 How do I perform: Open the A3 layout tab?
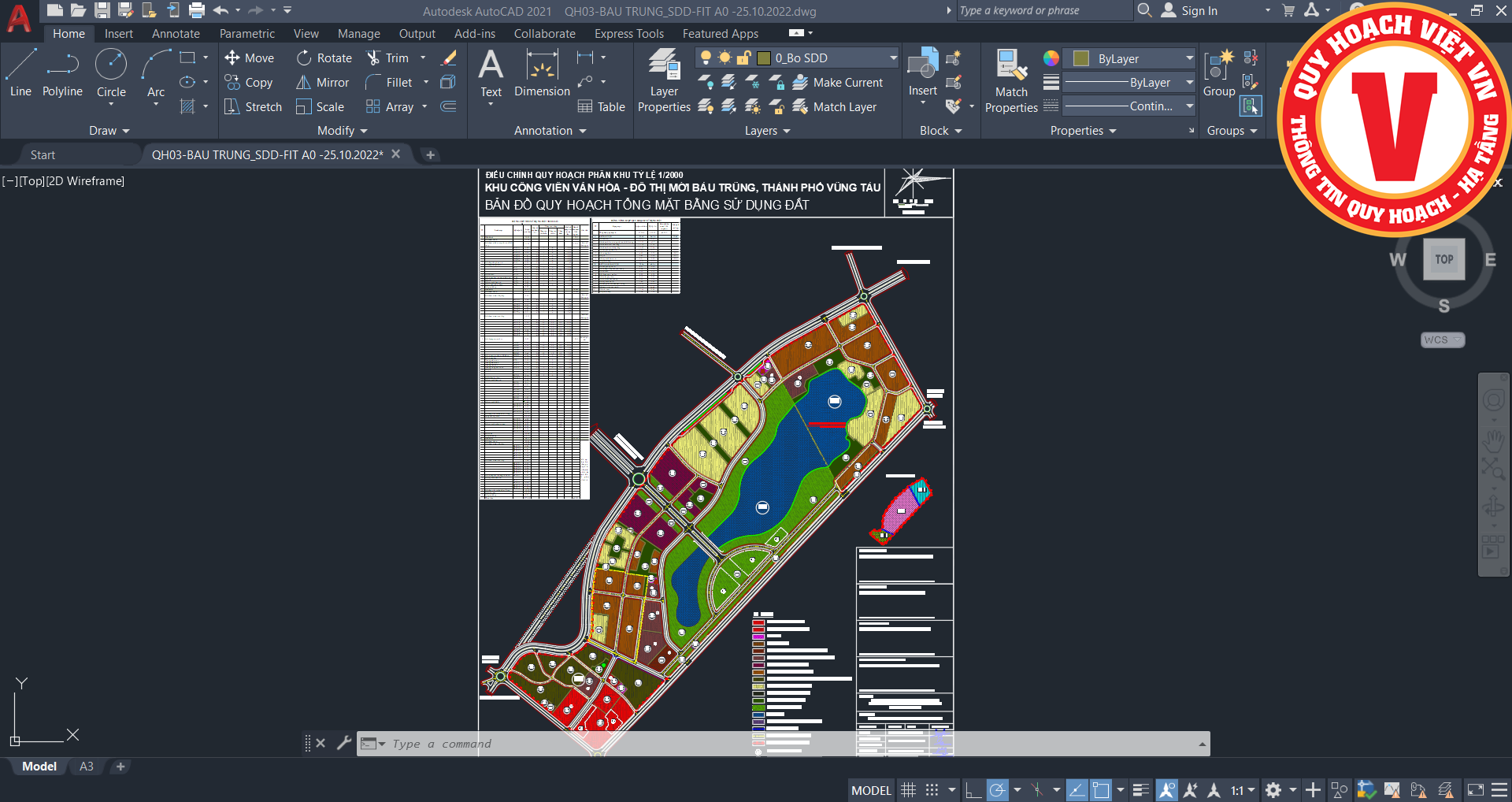87,767
